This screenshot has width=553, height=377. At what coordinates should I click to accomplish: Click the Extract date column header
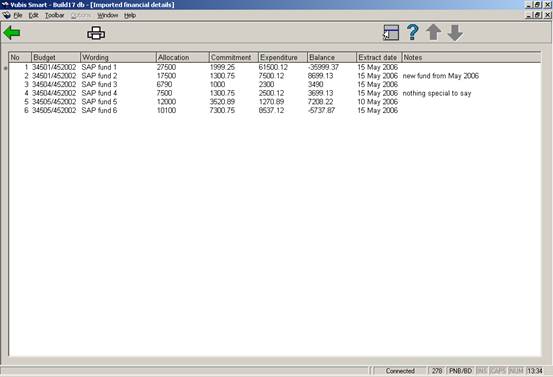pos(379,57)
